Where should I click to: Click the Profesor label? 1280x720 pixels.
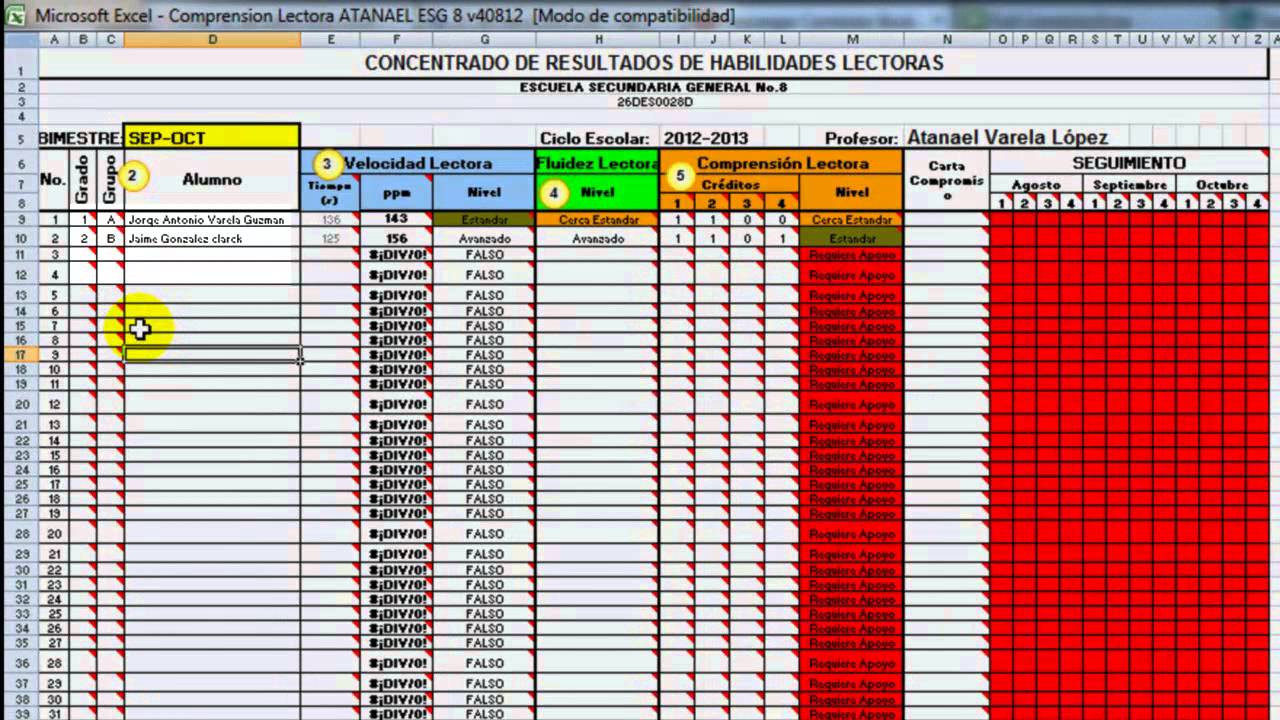861,139
